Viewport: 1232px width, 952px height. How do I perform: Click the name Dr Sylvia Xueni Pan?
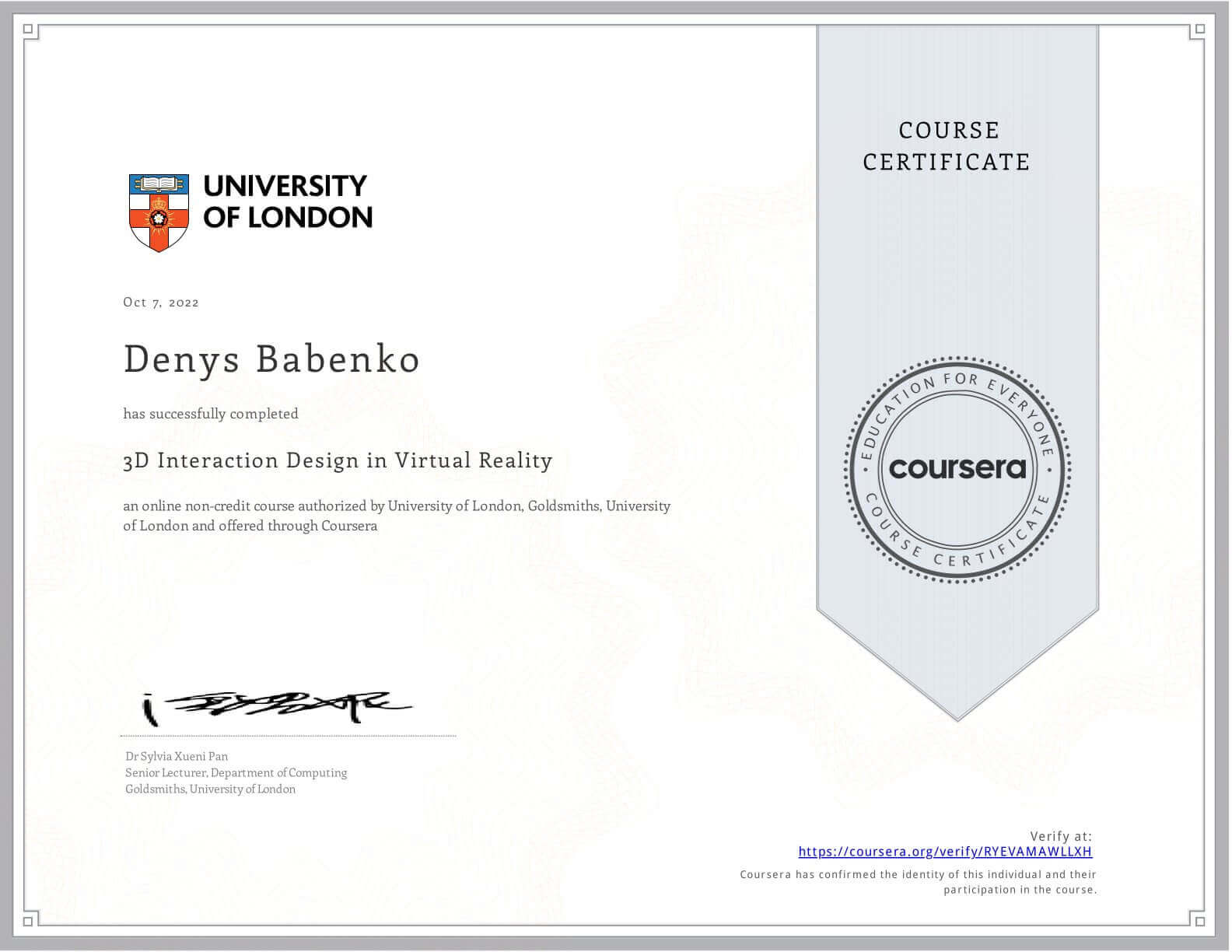point(177,756)
